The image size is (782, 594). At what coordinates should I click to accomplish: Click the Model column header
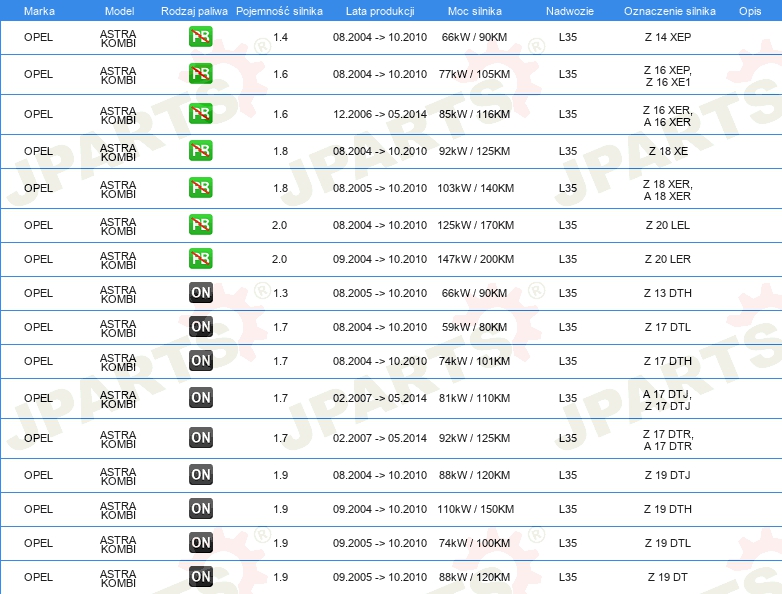(120, 11)
